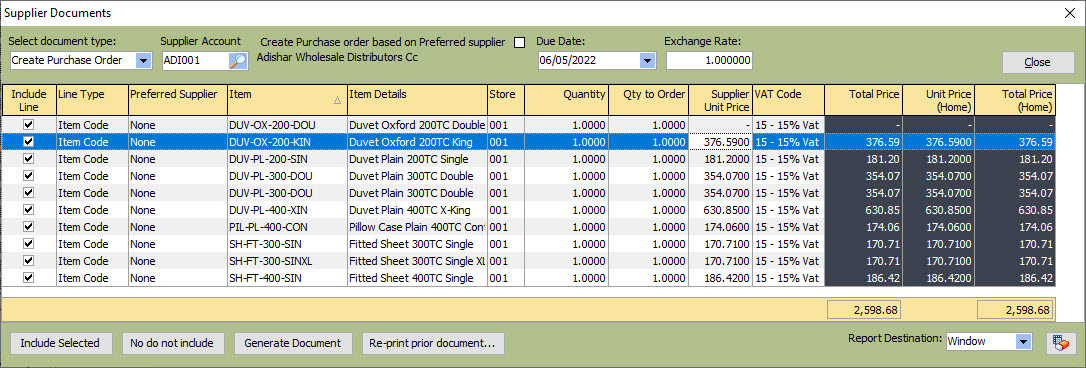Image resolution: width=1086 pixels, height=368 pixels.
Task: Select item cell DUV-PL-400-XIN
Action: click(x=287, y=210)
